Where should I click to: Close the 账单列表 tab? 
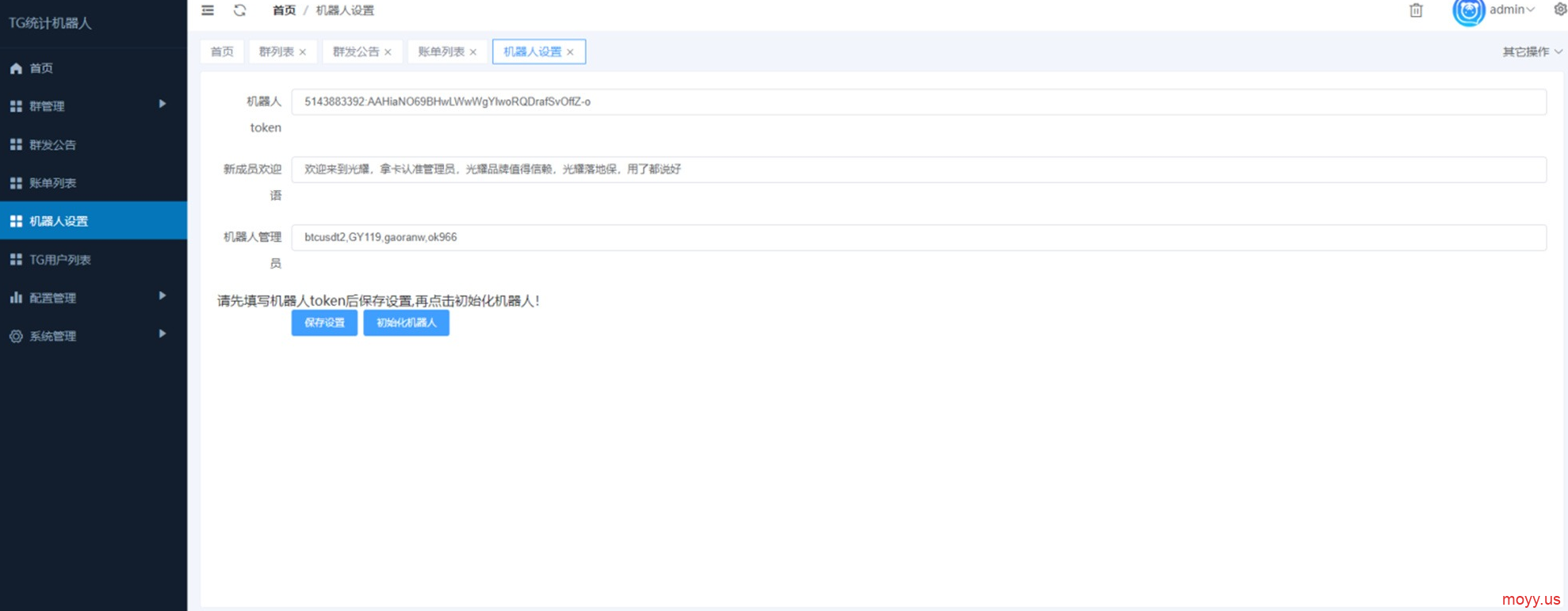click(x=473, y=52)
